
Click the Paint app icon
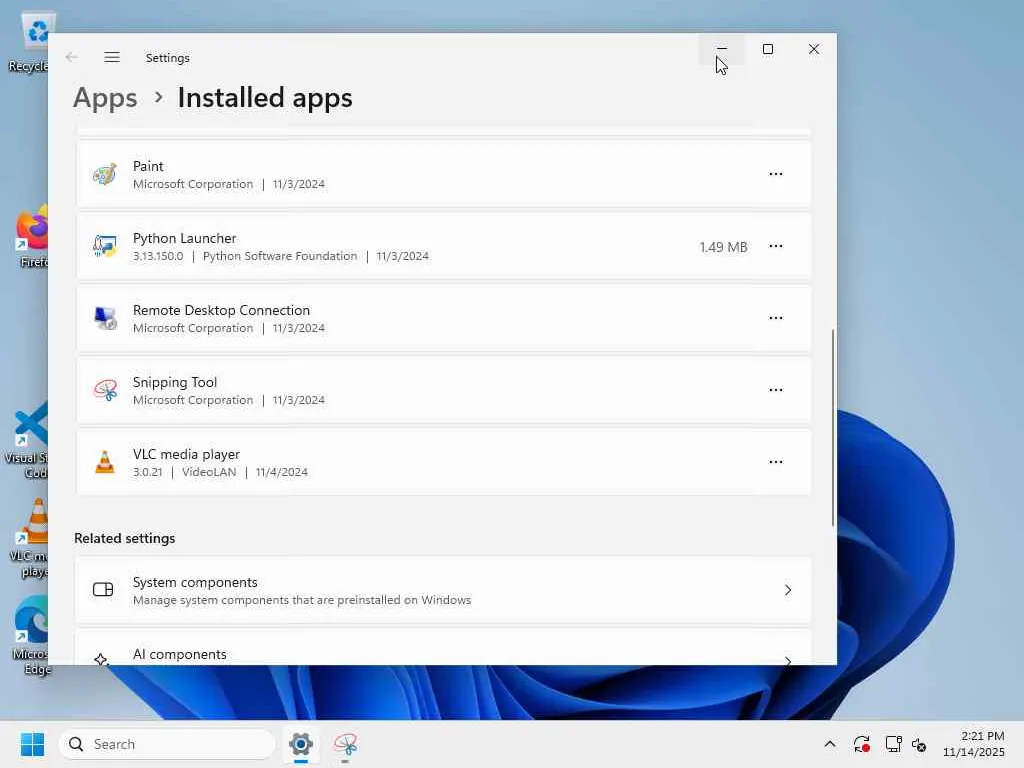point(104,174)
